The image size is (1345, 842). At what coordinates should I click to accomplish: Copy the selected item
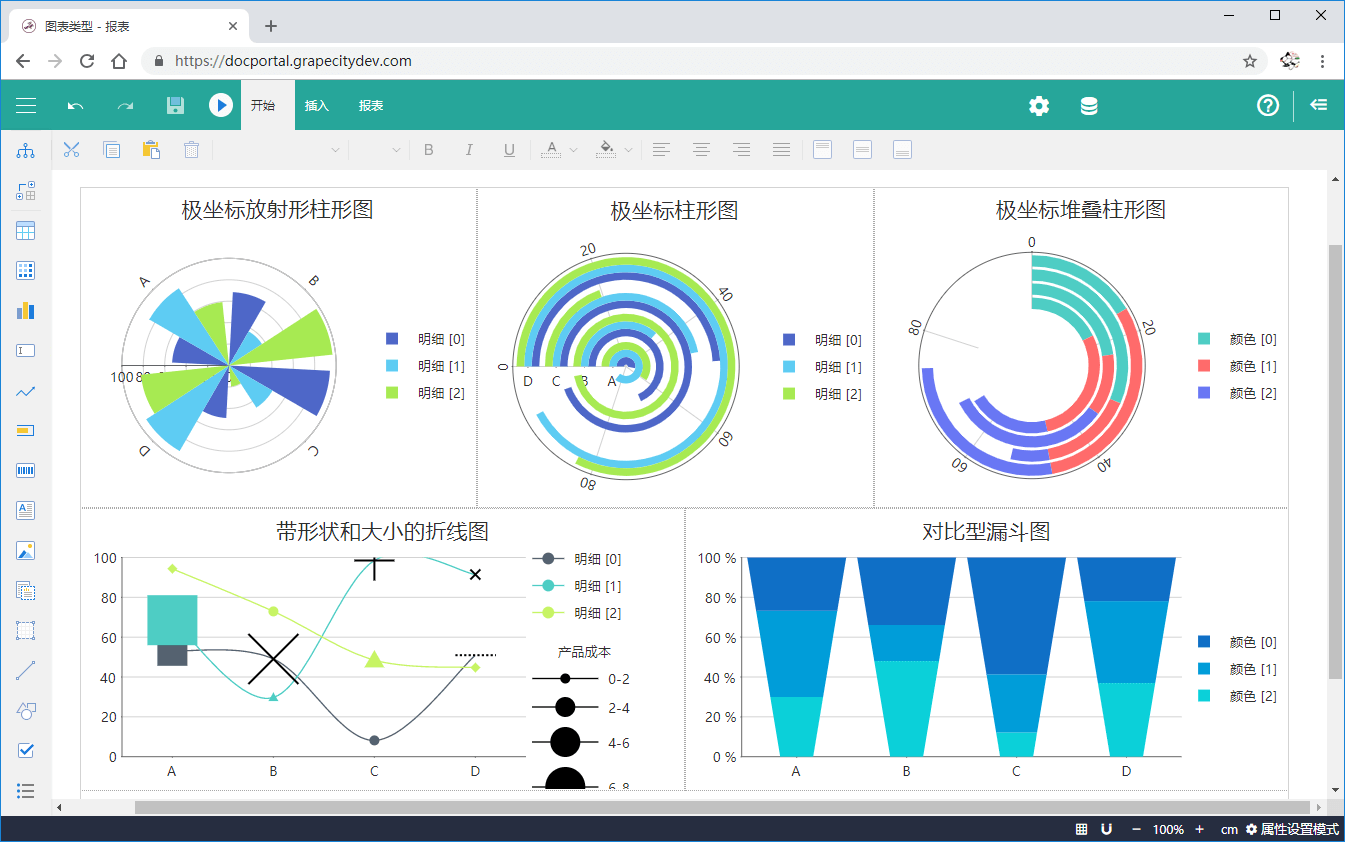[x=112, y=150]
